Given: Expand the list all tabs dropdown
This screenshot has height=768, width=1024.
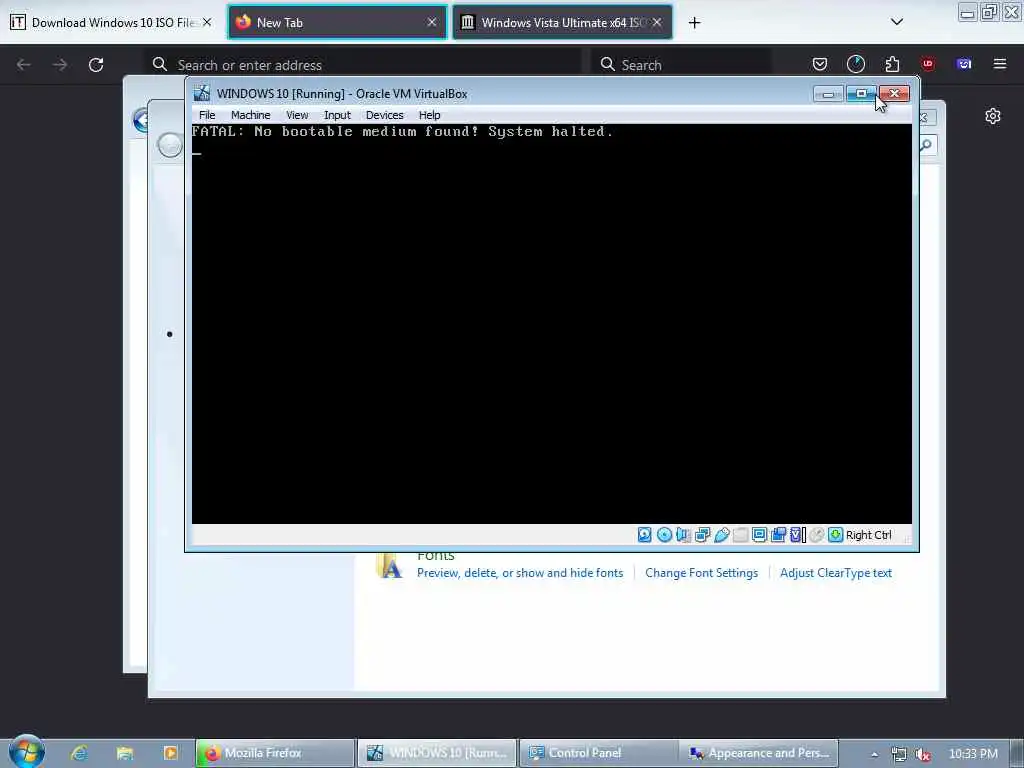Looking at the screenshot, I should (897, 22).
